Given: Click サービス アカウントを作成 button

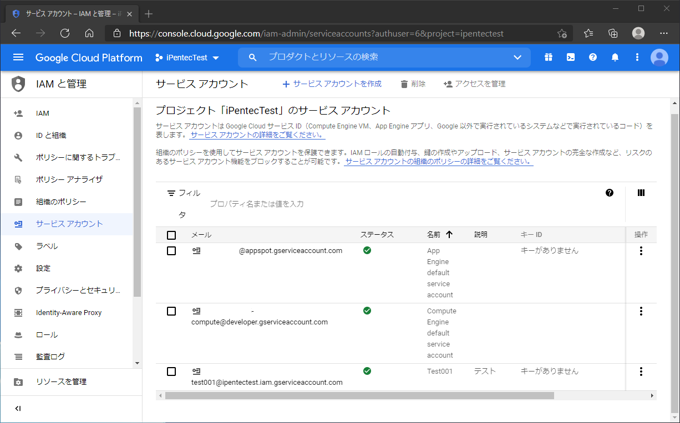Looking at the screenshot, I should point(332,84).
